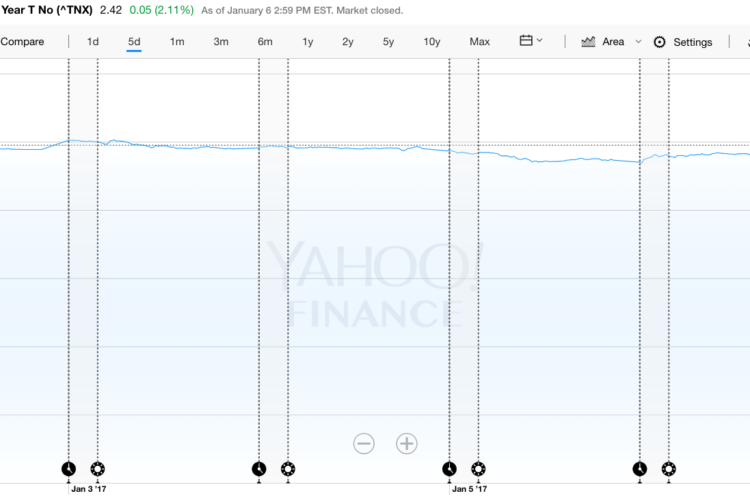Click the gear marker right of Jan 5 '17
The height and width of the screenshot is (500, 750).
[478, 469]
